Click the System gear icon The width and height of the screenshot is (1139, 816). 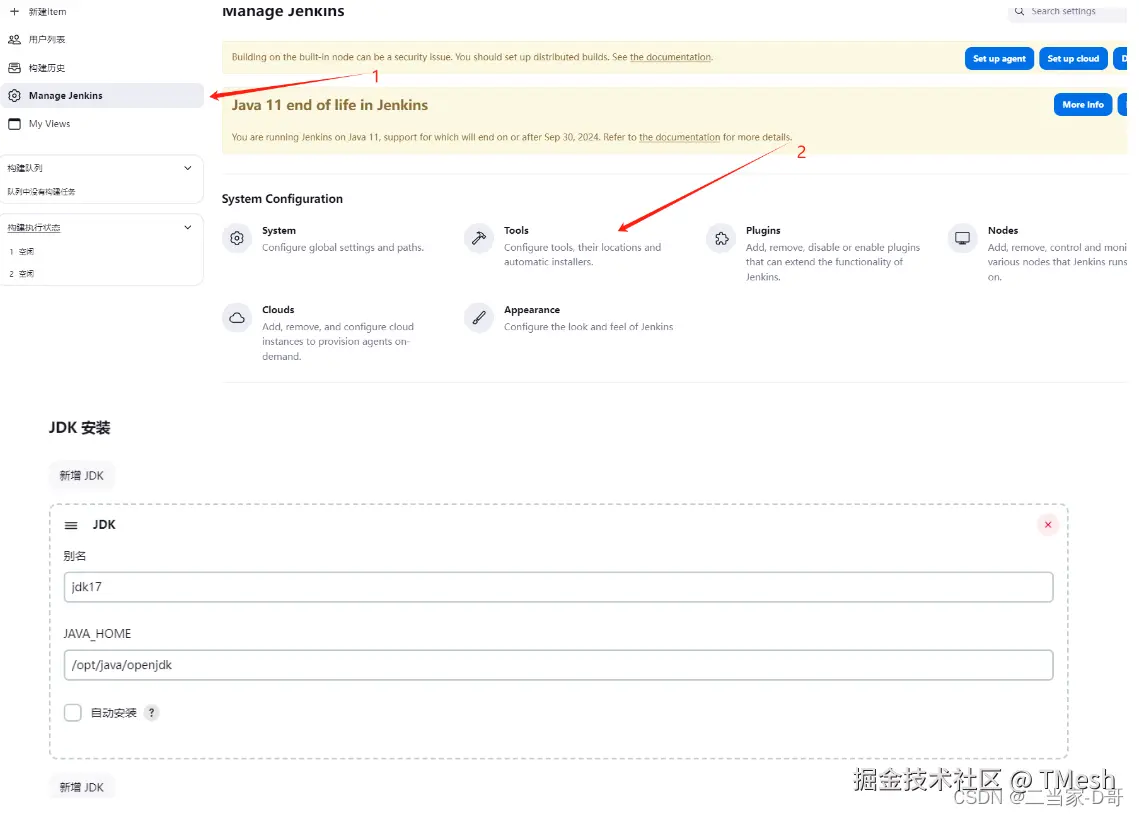pos(237,238)
